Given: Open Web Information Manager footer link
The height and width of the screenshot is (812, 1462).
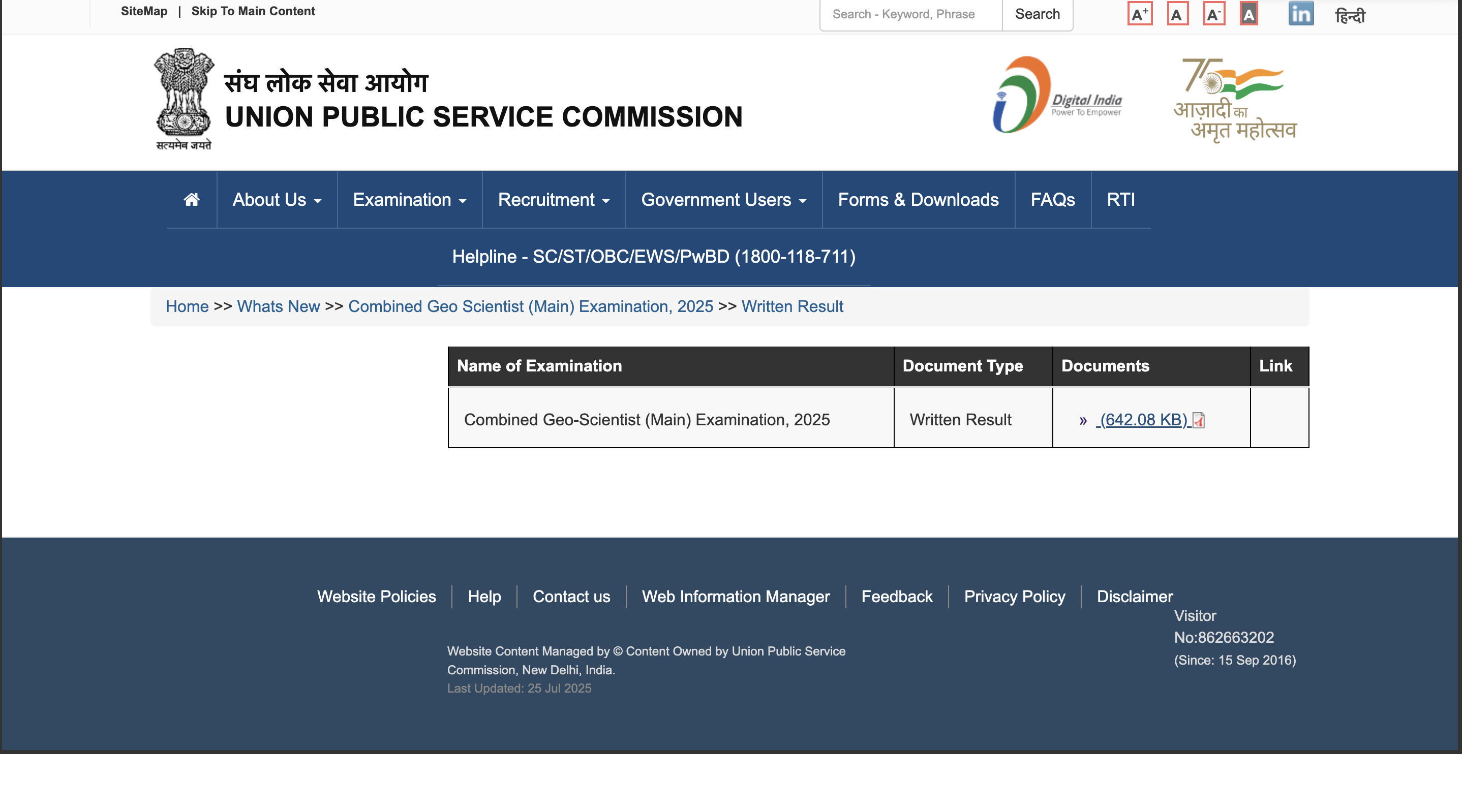Looking at the screenshot, I should (736, 597).
